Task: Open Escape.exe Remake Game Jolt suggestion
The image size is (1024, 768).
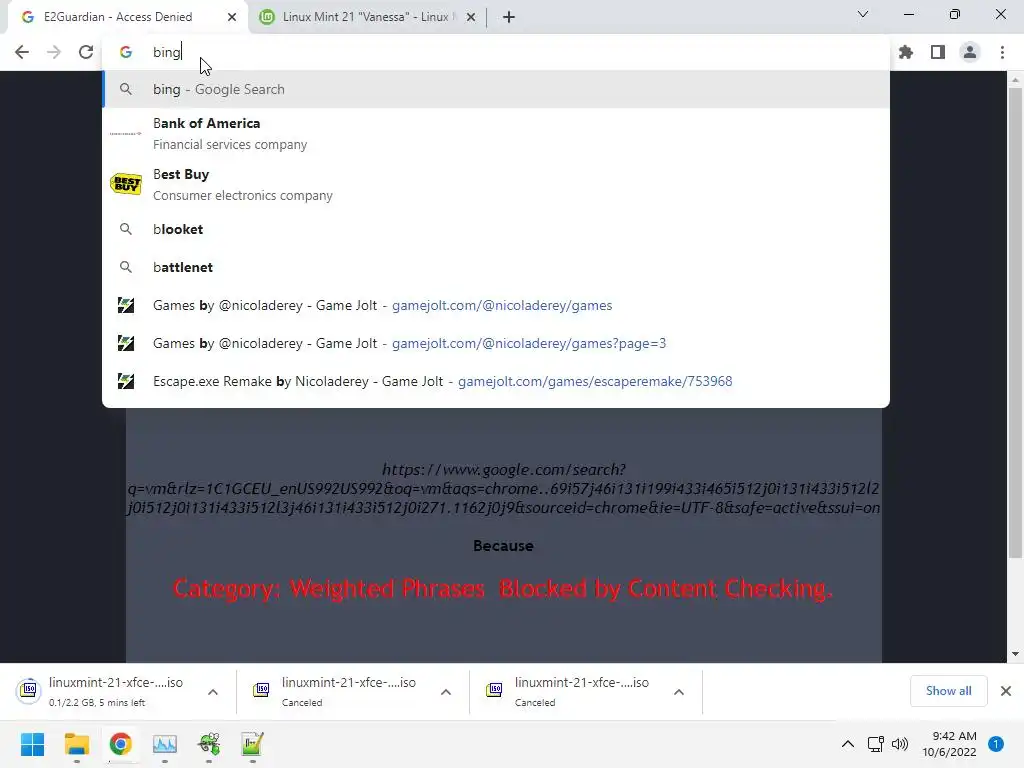Action: pos(496,381)
